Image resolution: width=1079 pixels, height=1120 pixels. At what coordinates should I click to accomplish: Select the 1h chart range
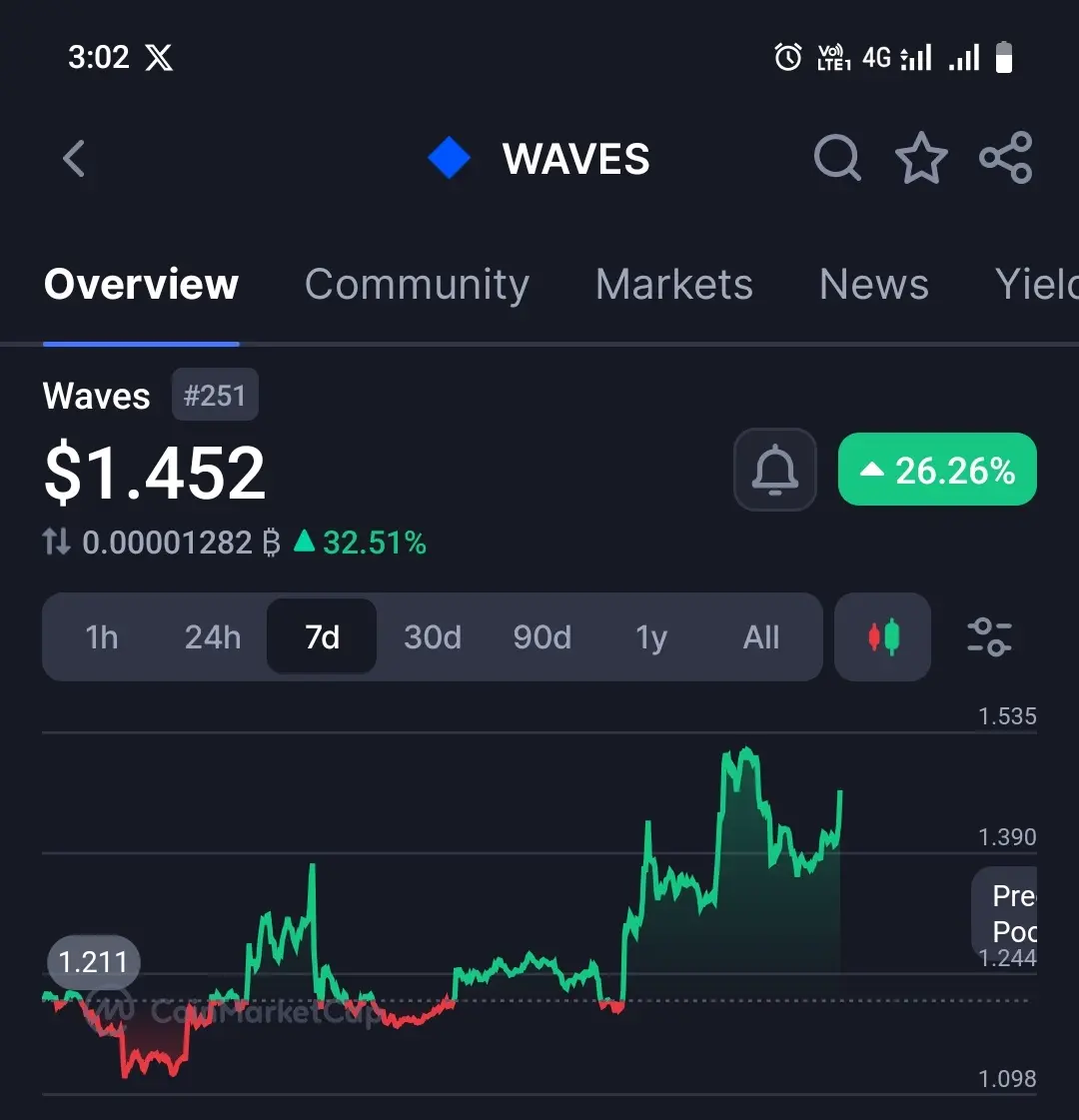coord(101,637)
